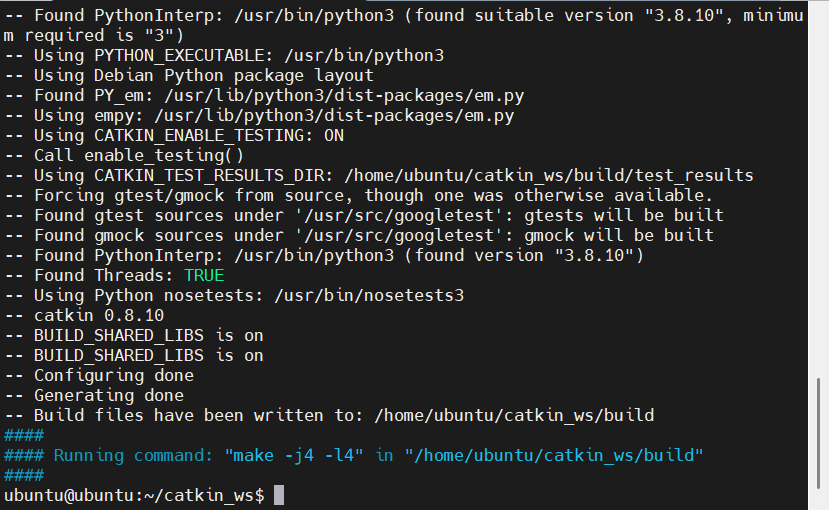Image resolution: width=829 pixels, height=510 pixels.
Task: Click the CATKIN_ENABLE_TESTING: ON line
Action: (x=188, y=135)
